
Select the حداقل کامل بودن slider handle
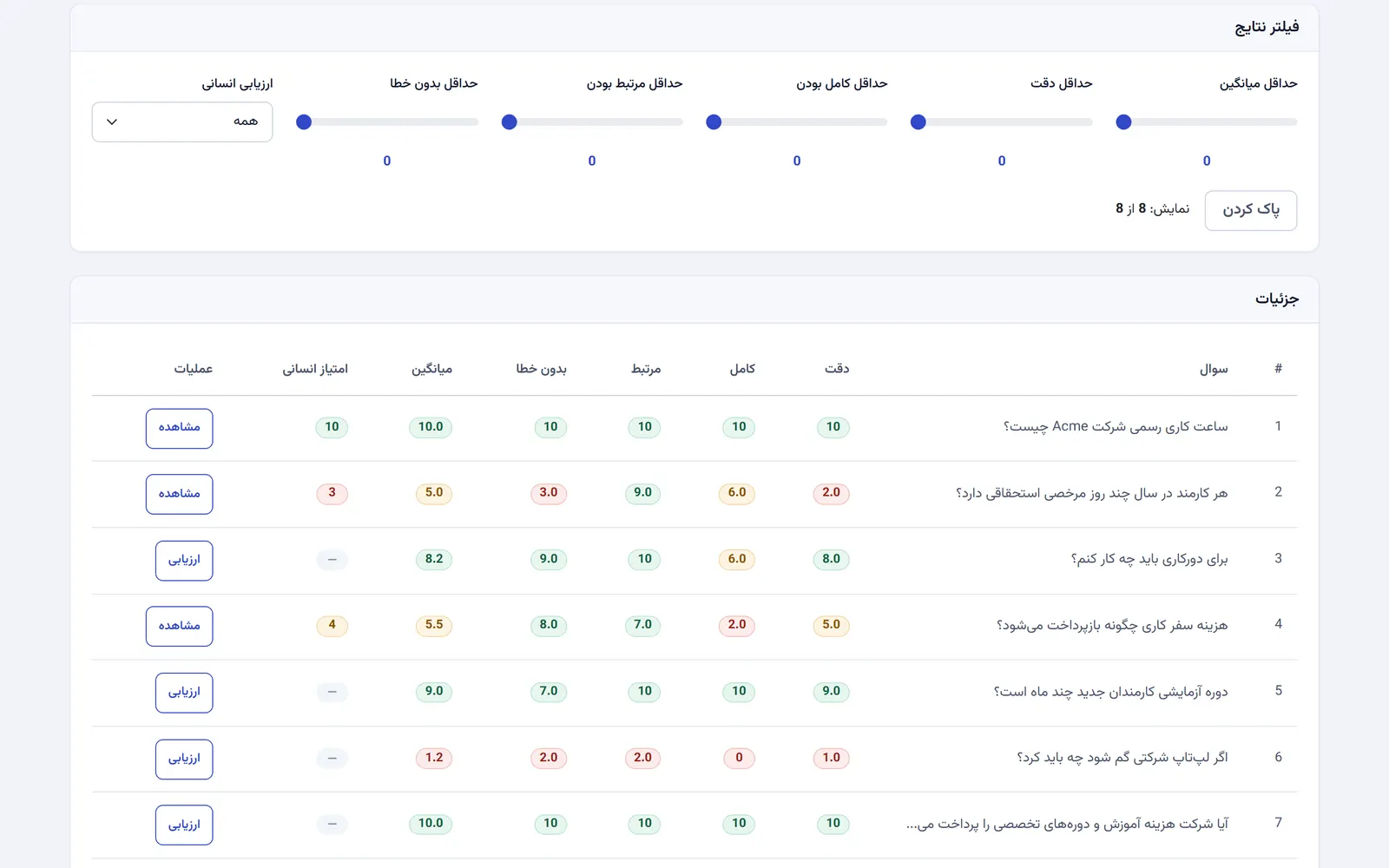click(714, 122)
